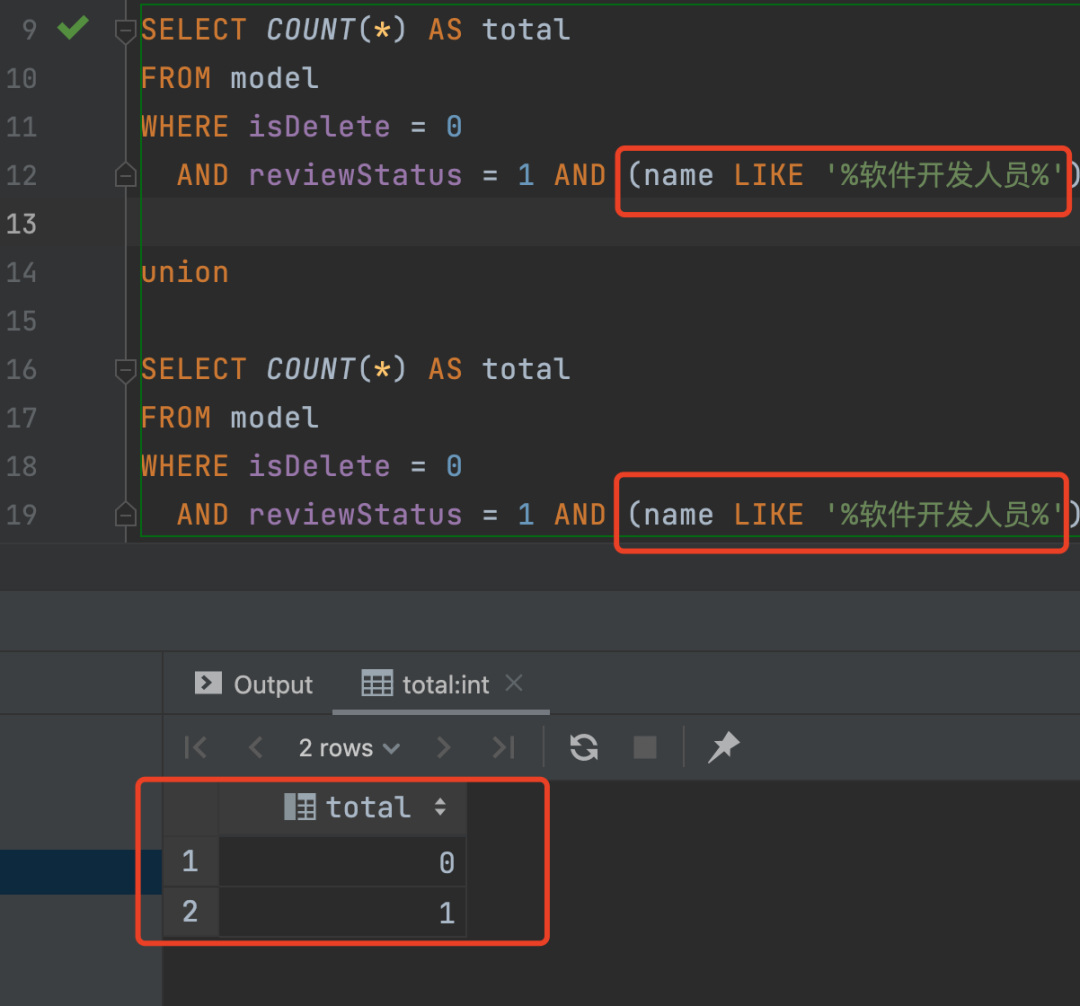
Task: Click the Output console icon
Action: pos(208,683)
